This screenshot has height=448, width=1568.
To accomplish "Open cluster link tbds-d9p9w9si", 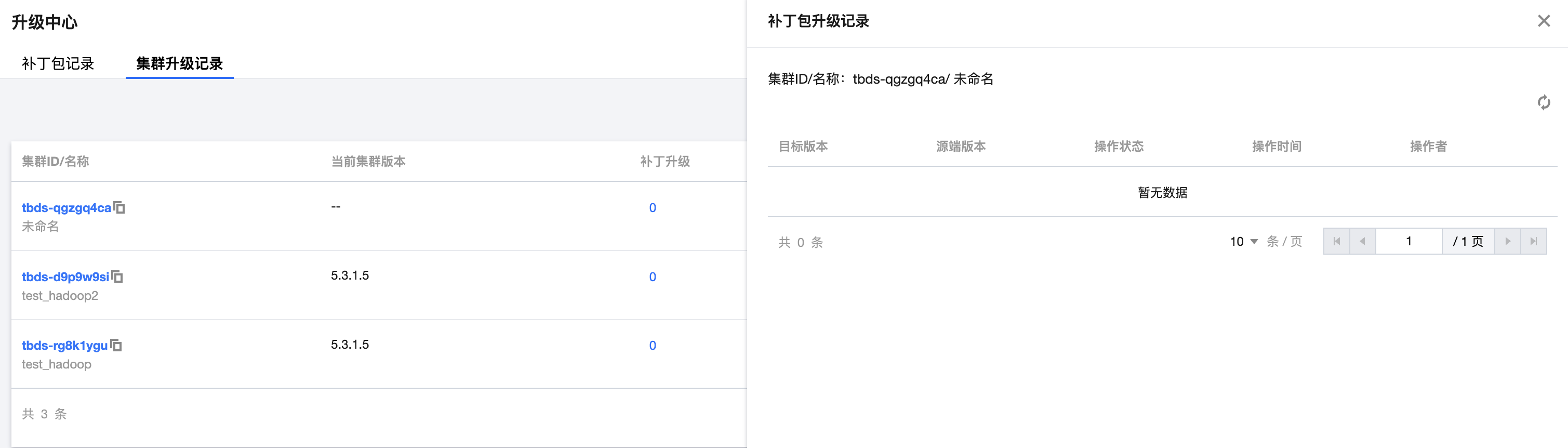I will tap(65, 277).
